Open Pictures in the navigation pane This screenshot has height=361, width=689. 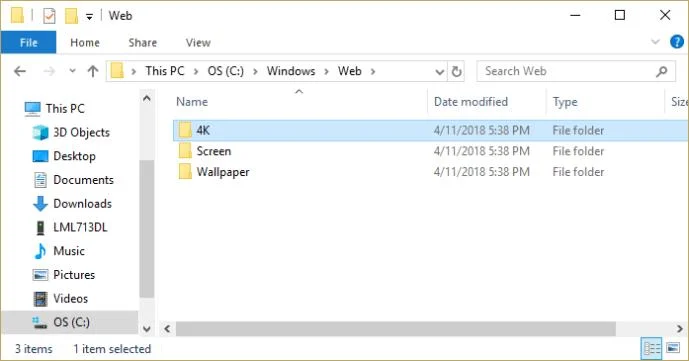pyautogui.click(x=74, y=274)
